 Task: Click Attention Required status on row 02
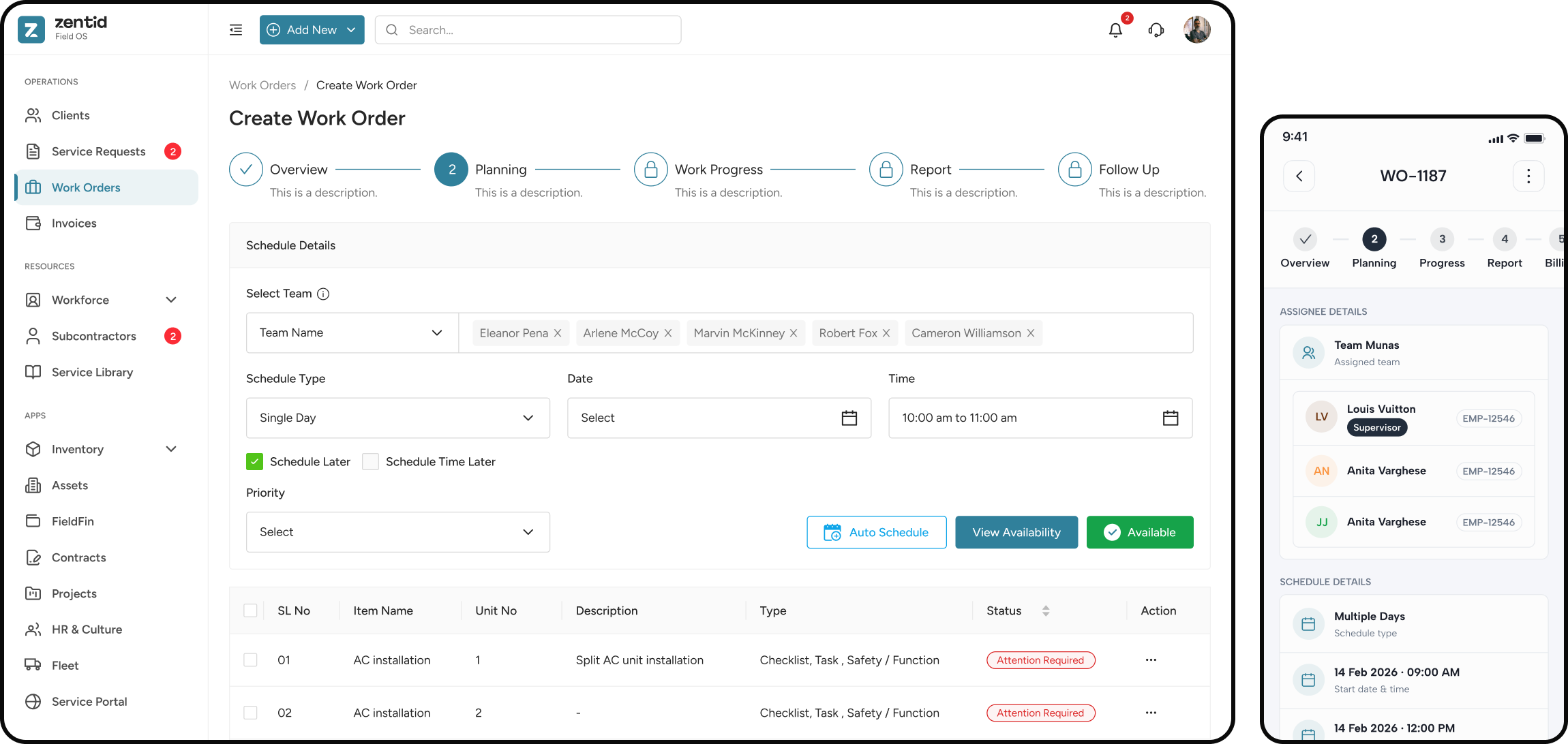pyautogui.click(x=1040, y=713)
